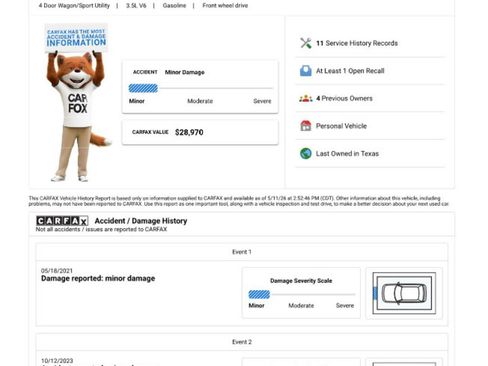Click the Car Fox mascot image
488x366 pixels.
point(77,103)
